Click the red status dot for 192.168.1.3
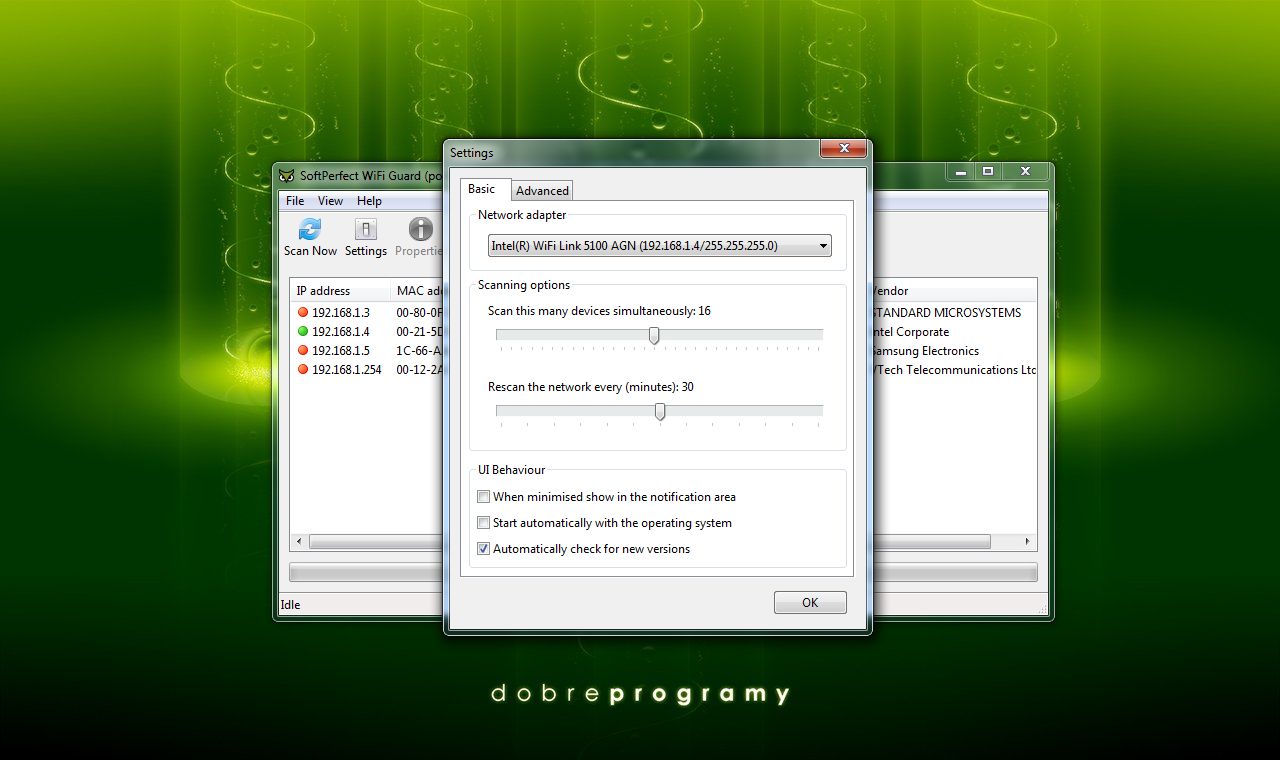1280x760 pixels. pyautogui.click(x=302, y=313)
